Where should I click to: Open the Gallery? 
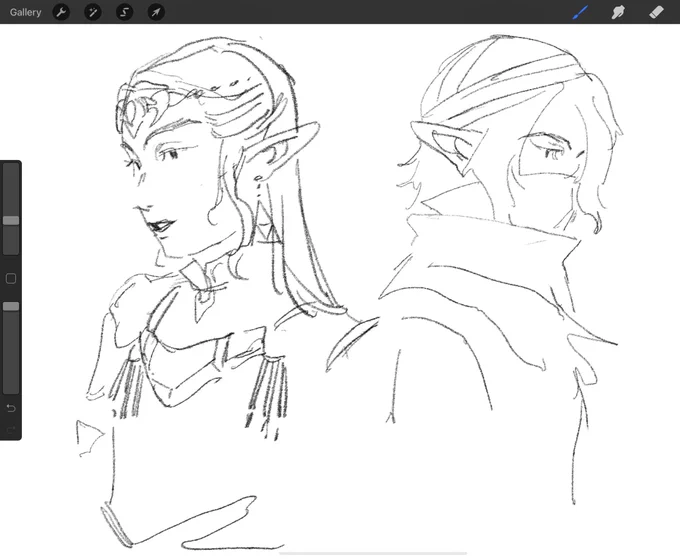25,12
